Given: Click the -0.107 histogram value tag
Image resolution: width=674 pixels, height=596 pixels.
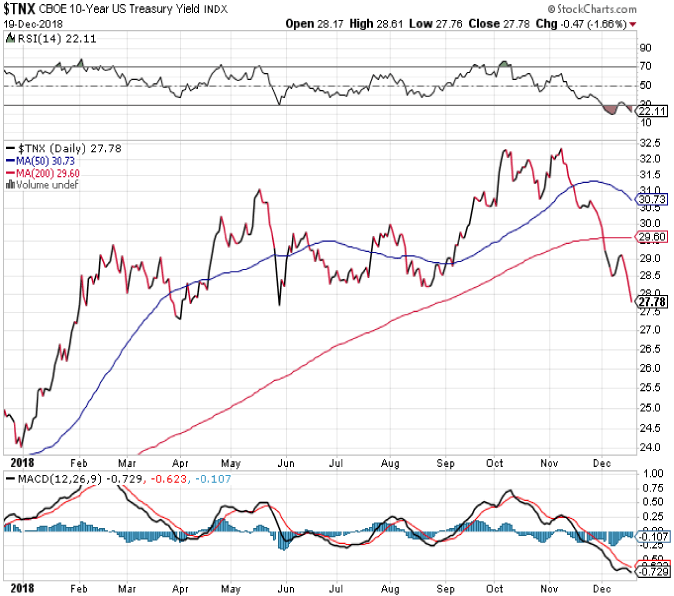Looking at the screenshot, I should (652, 536).
